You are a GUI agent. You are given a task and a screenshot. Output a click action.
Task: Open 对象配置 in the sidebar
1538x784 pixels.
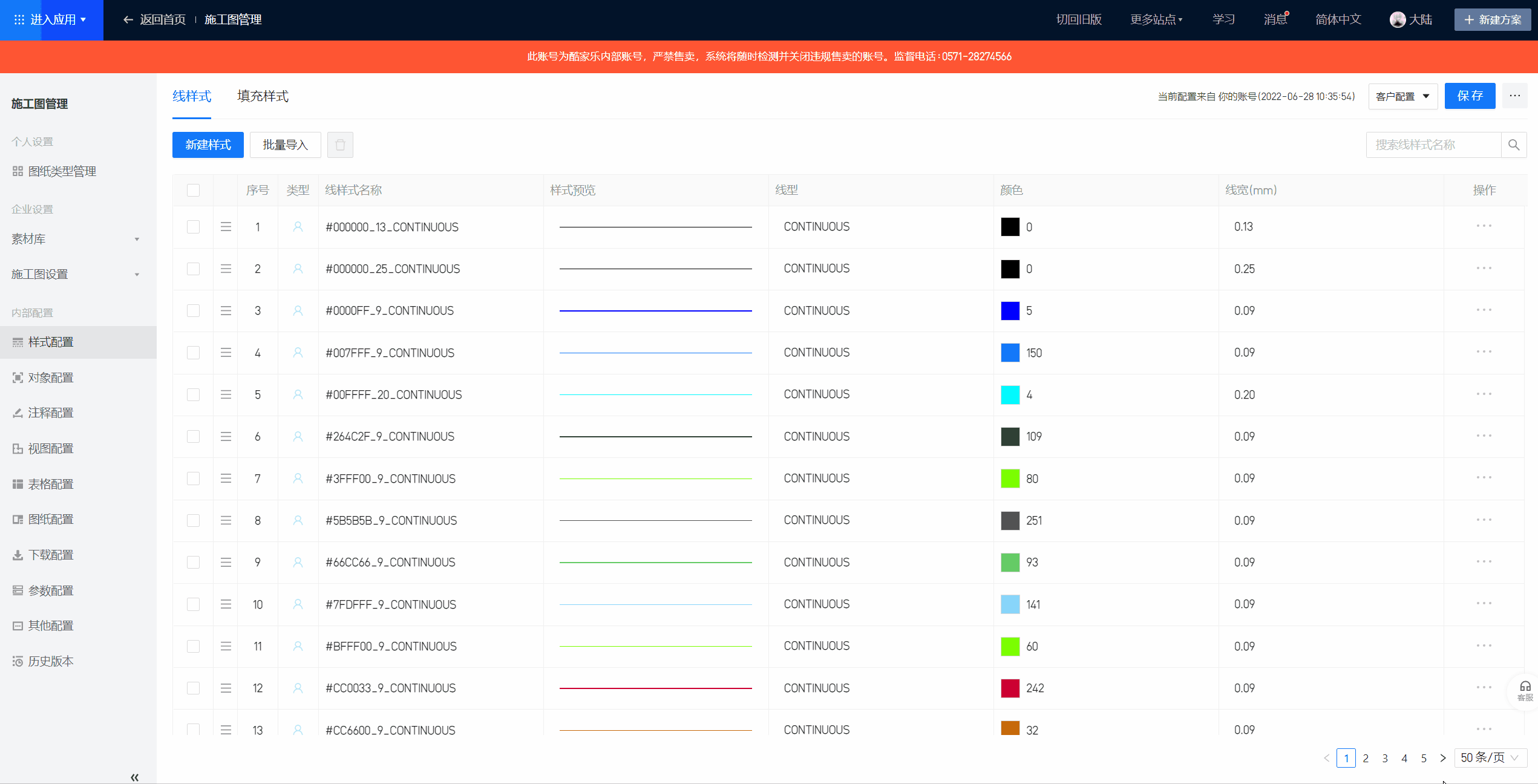tap(51, 377)
